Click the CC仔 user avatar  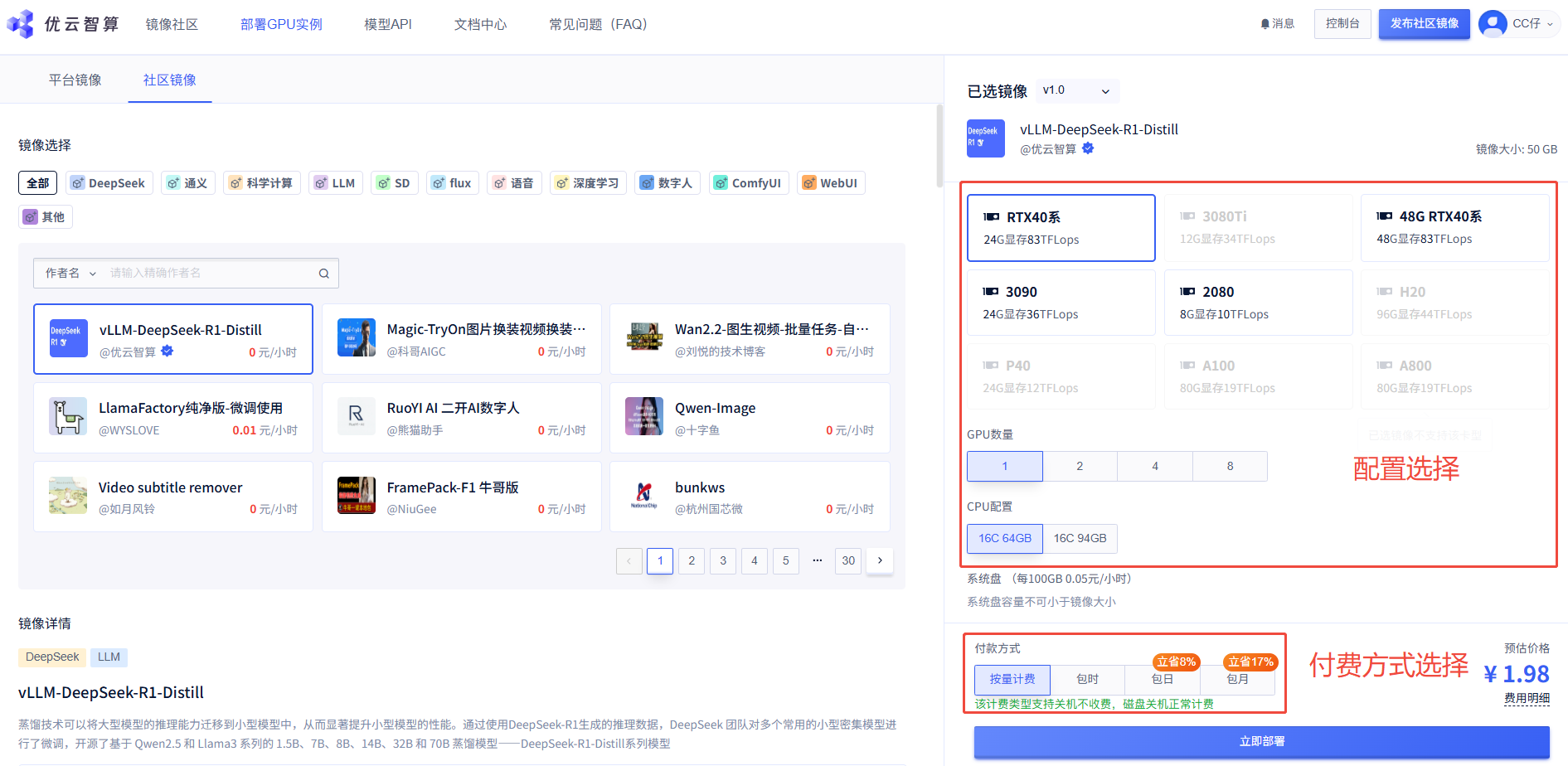coord(1493,24)
